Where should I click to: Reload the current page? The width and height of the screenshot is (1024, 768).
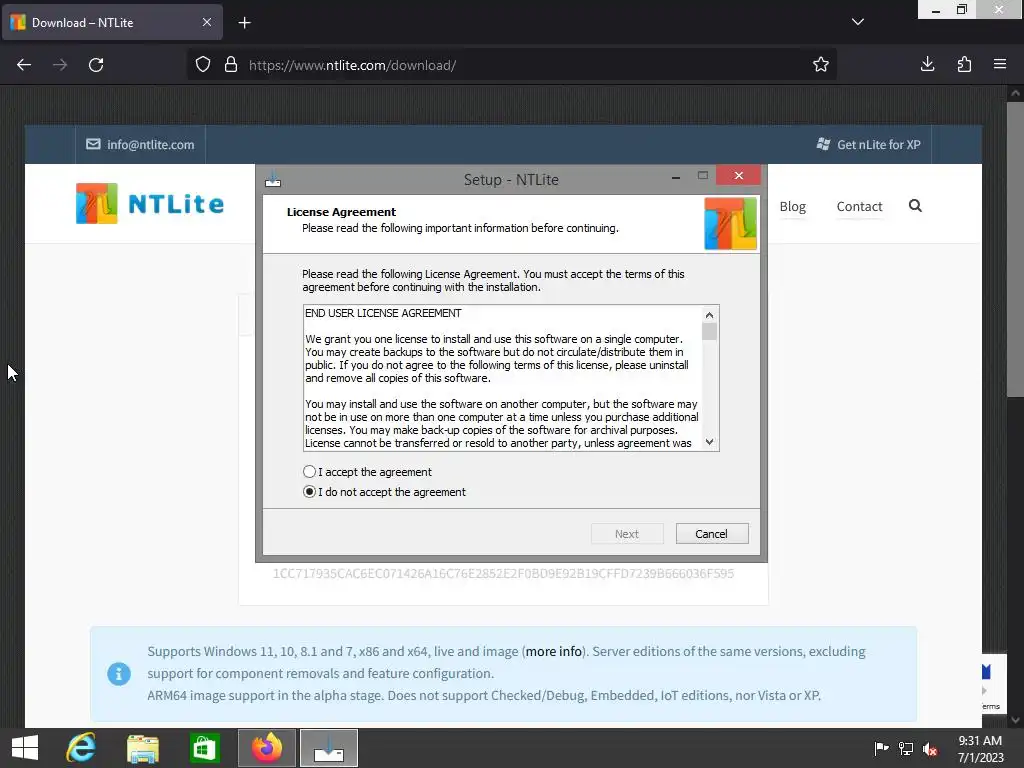[96, 65]
